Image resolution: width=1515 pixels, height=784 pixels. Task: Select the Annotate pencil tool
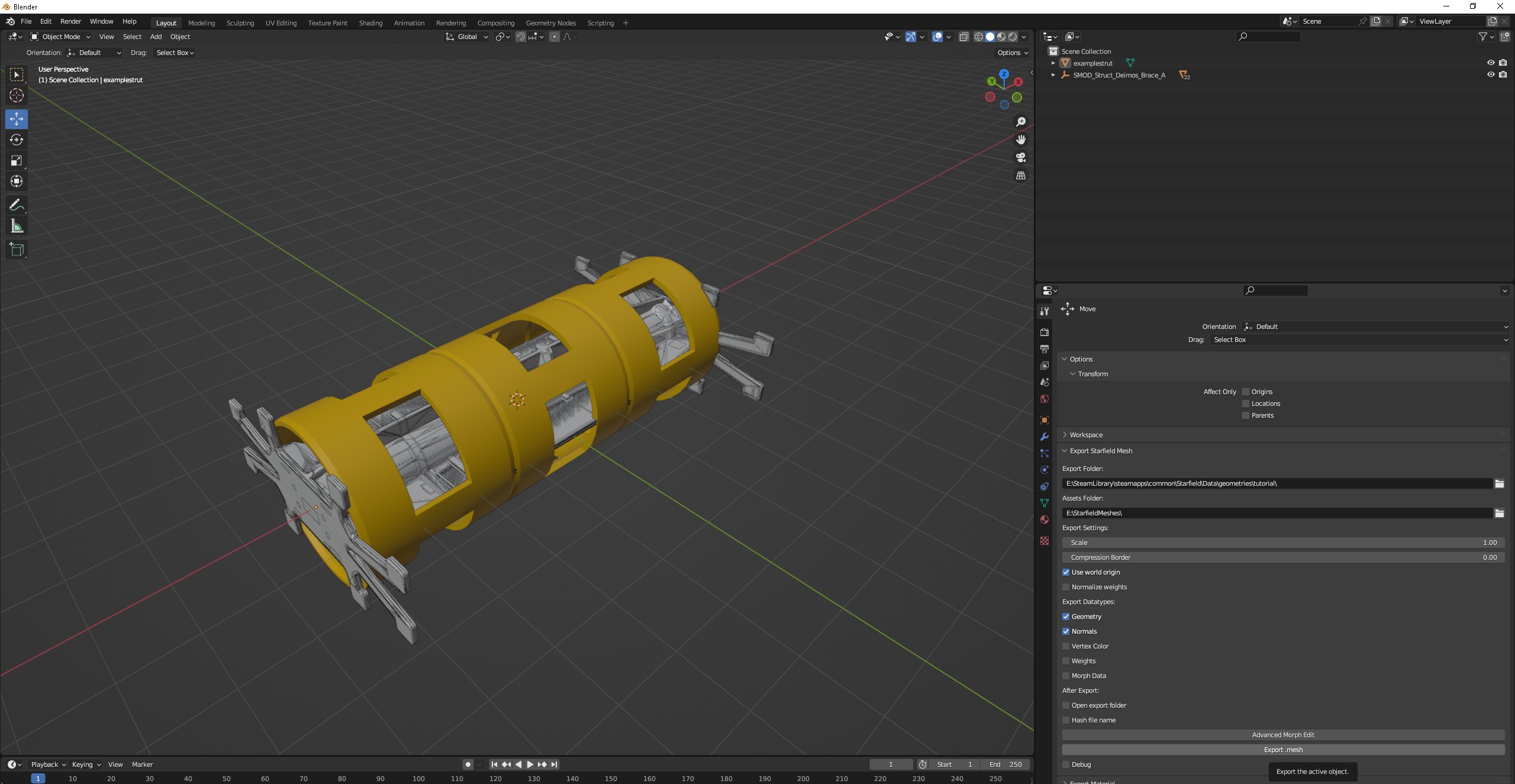[x=17, y=205]
